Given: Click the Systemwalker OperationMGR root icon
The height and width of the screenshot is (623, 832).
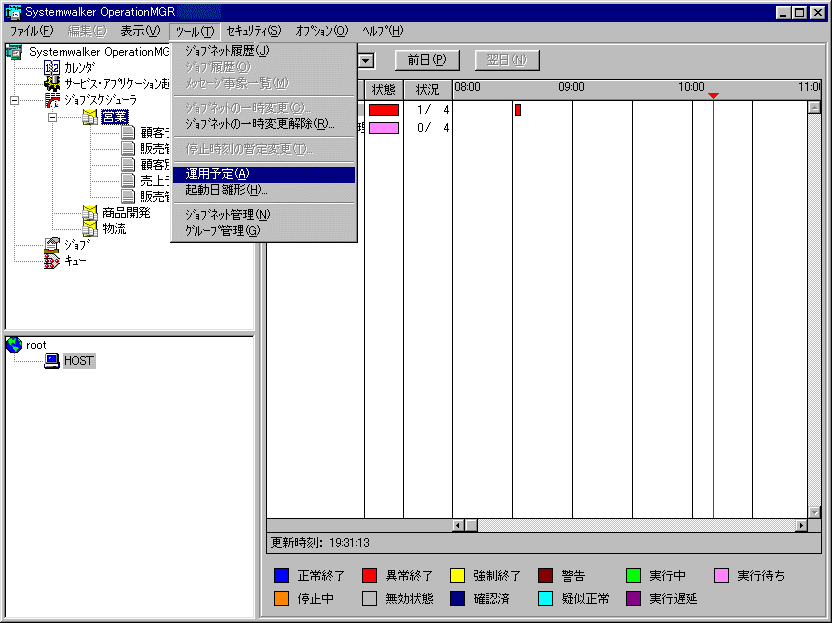Looking at the screenshot, I should pos(14,51).
